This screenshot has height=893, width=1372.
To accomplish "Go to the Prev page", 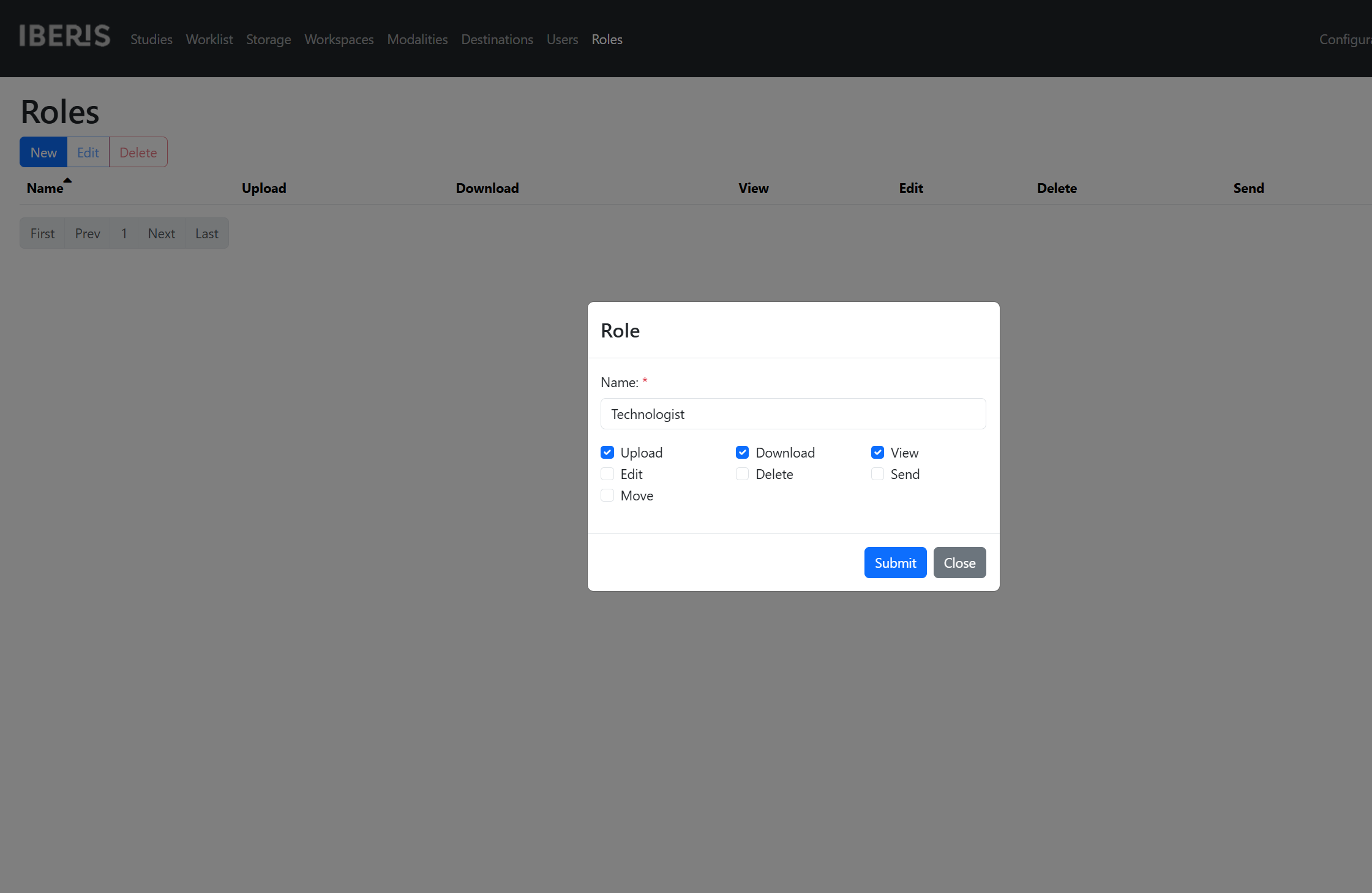I will click(x=88, y=233).
